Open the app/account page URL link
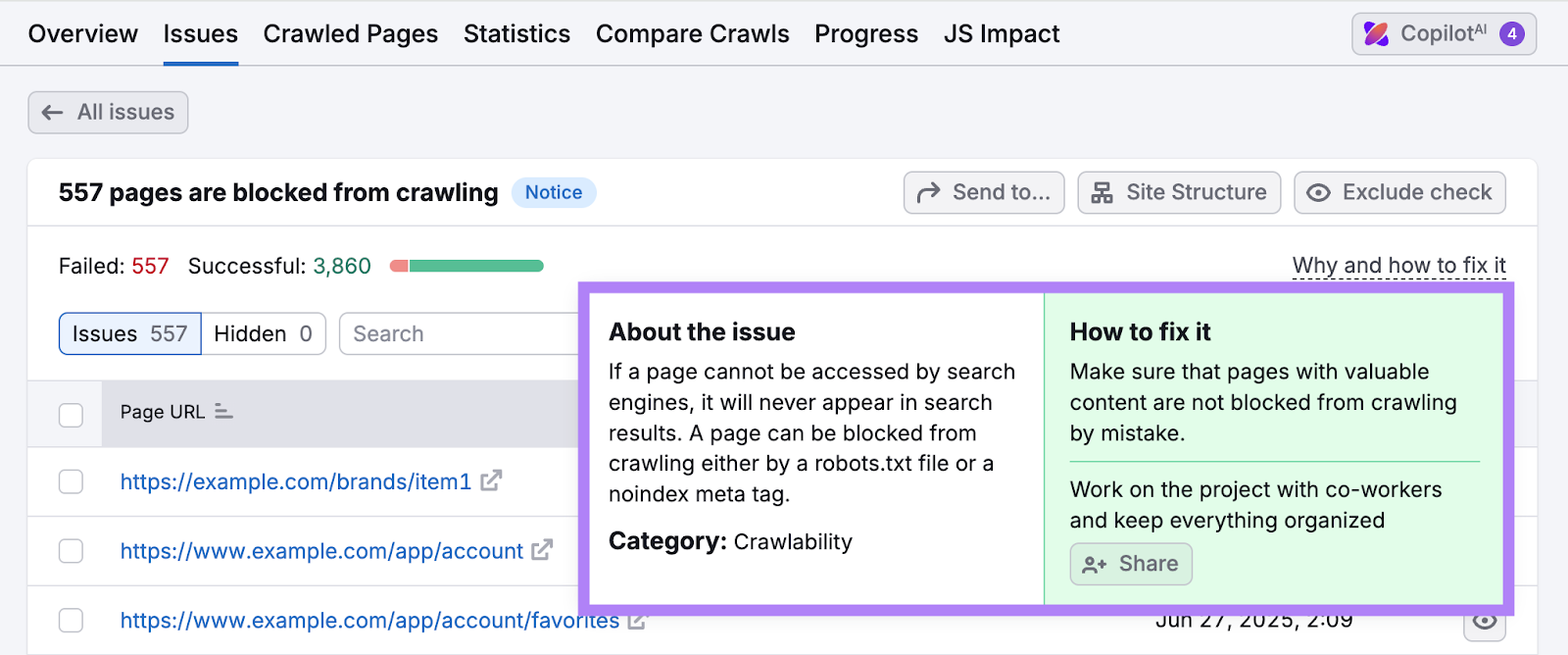 tap(320, 551)
